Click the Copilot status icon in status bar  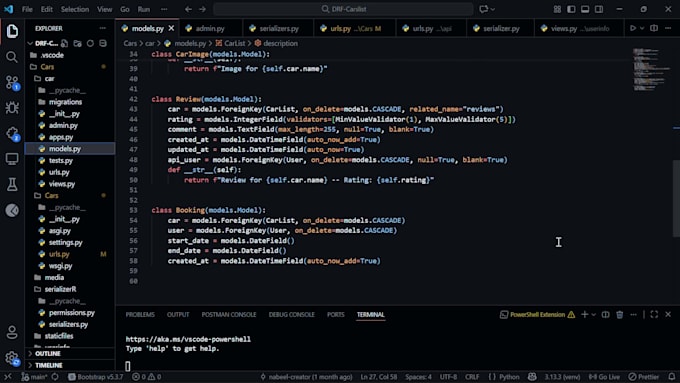[532, 376]
